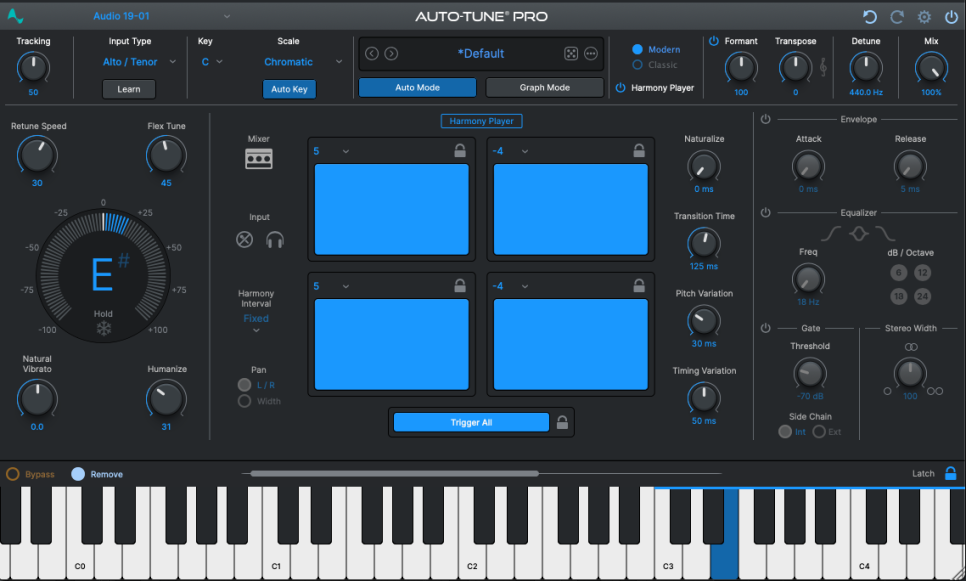The image size is (966, 581).
Task: Click the undo arrow icon
Action: (869, 17)
